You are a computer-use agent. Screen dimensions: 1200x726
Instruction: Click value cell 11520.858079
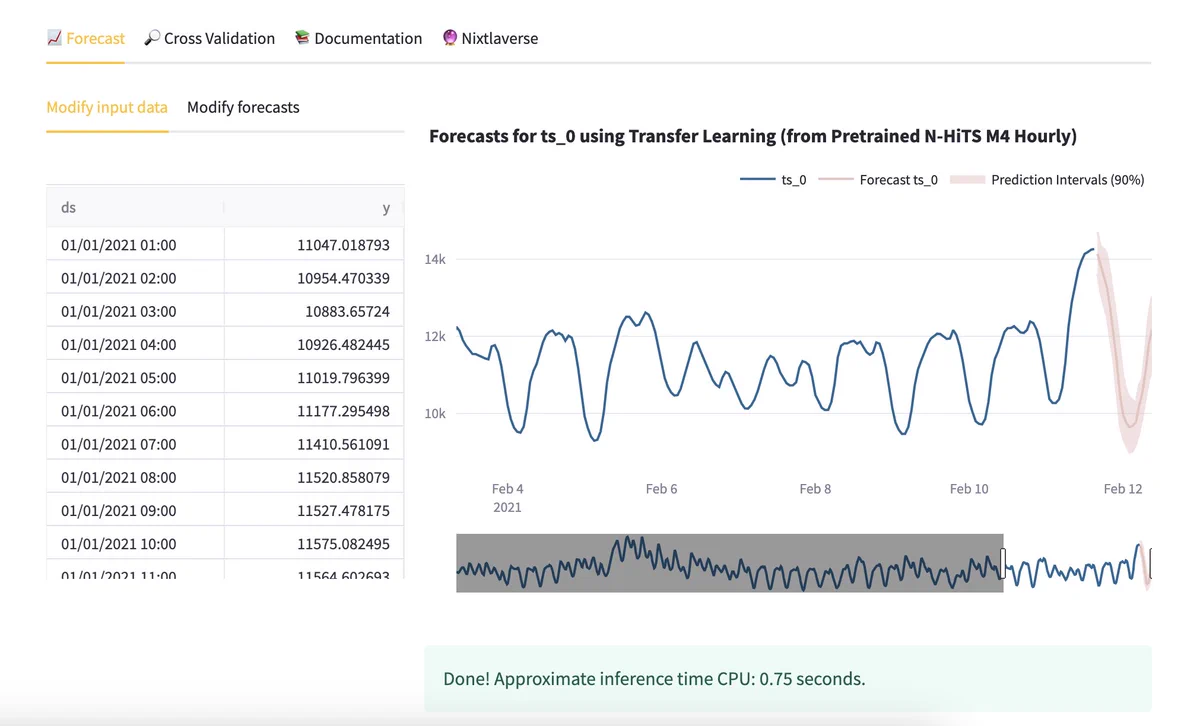314,477
